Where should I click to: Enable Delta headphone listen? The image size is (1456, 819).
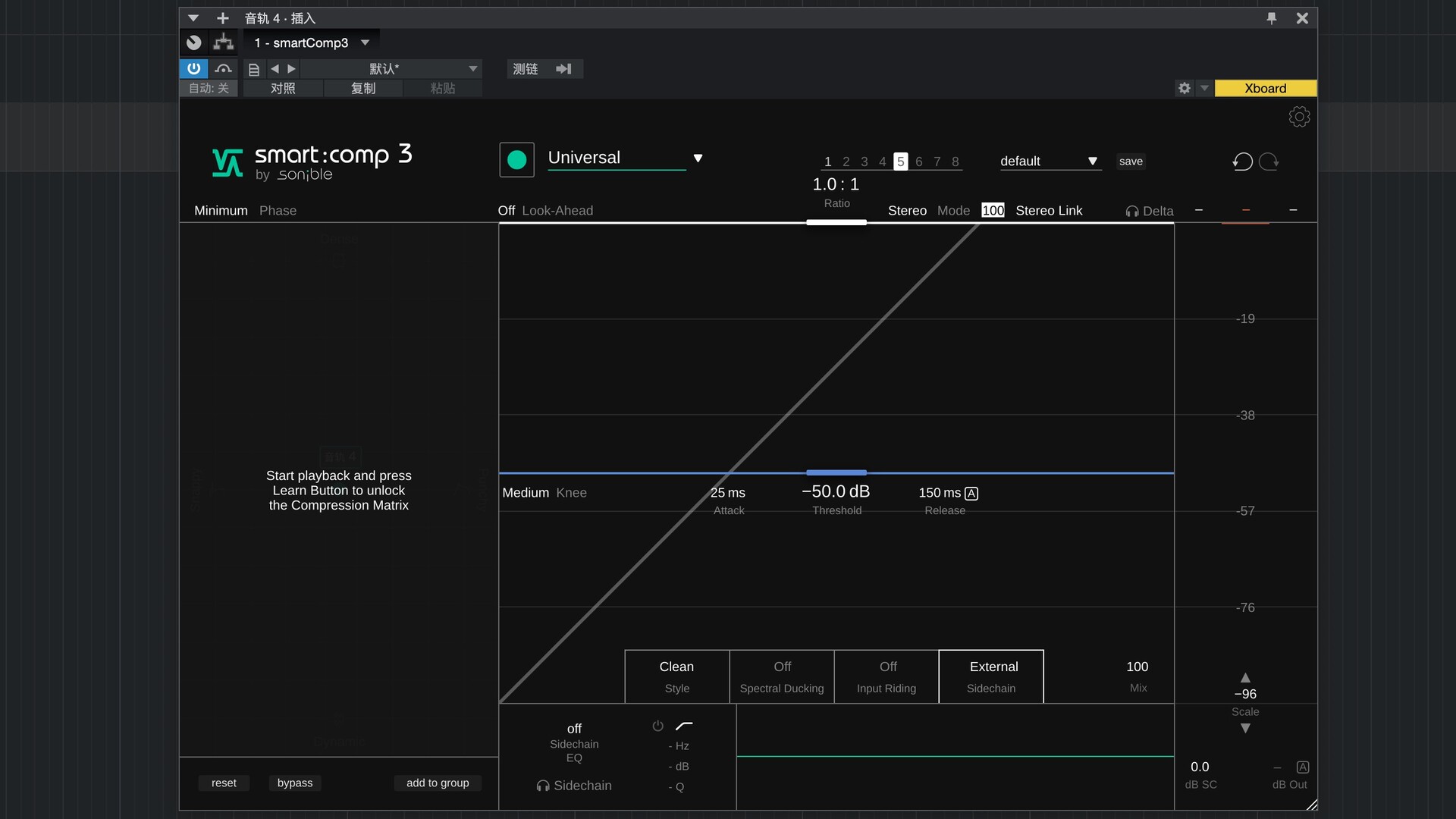1132,212
